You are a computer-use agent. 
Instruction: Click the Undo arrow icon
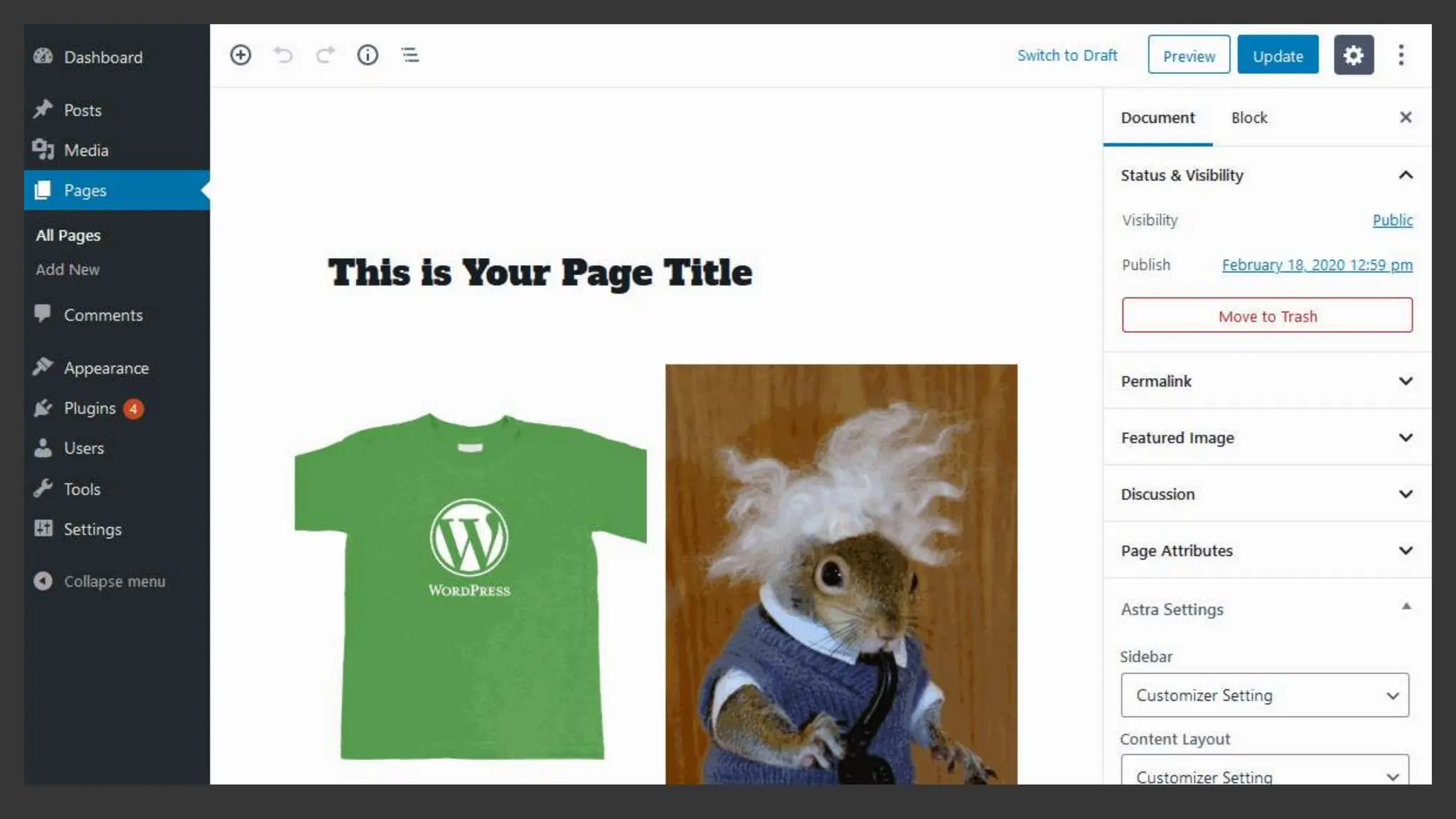click(283, 55)
